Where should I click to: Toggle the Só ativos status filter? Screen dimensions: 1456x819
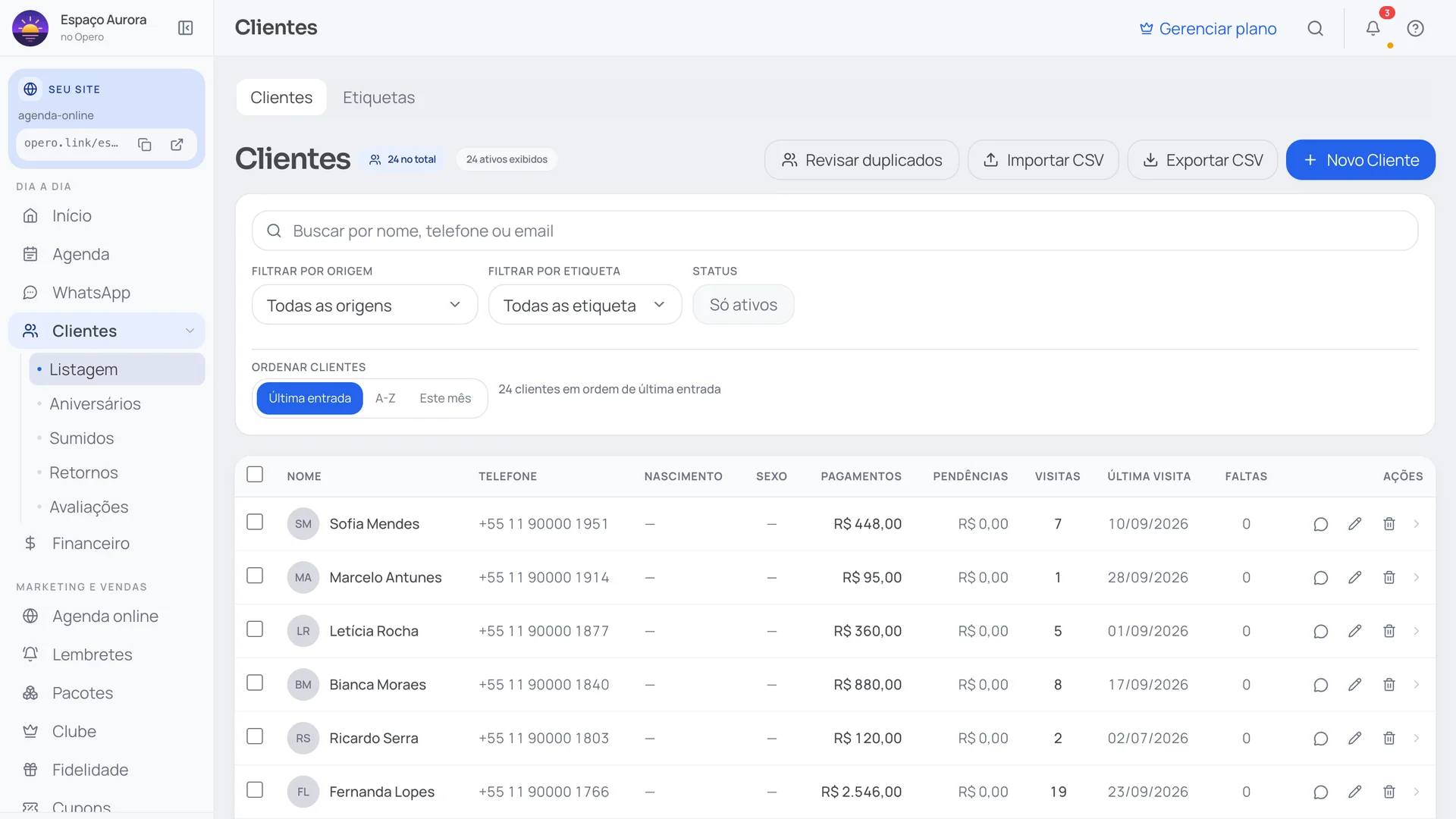pyautogui.click(x=743, y=305)
